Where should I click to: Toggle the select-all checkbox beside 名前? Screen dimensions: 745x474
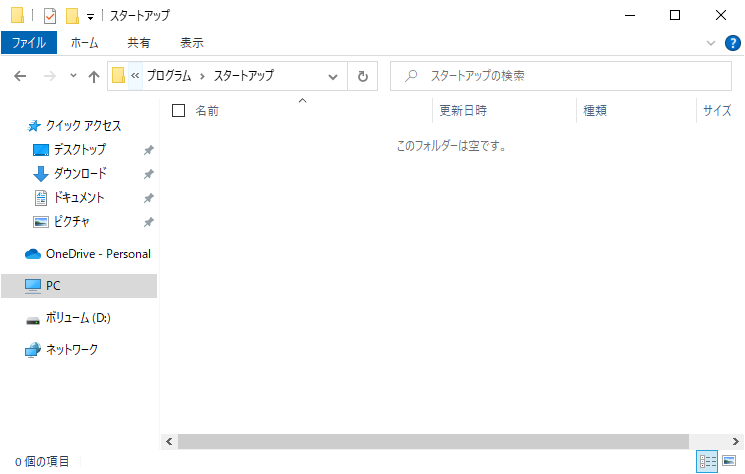179,111
